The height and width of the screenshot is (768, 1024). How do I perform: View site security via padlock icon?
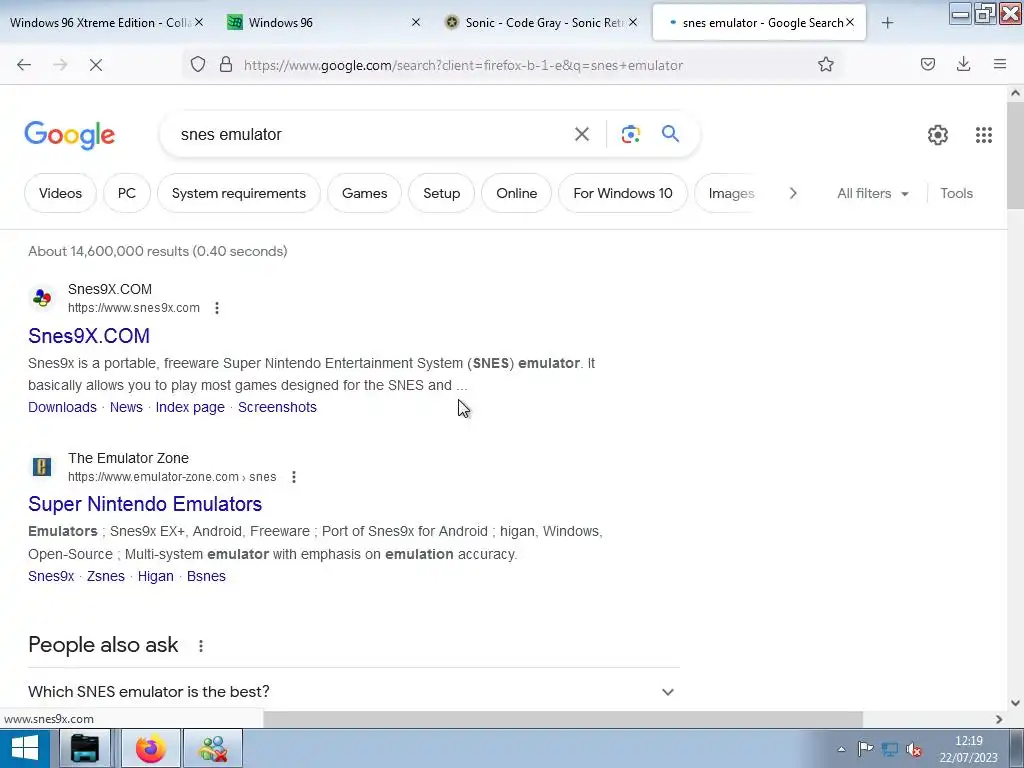tap(226, 64)
